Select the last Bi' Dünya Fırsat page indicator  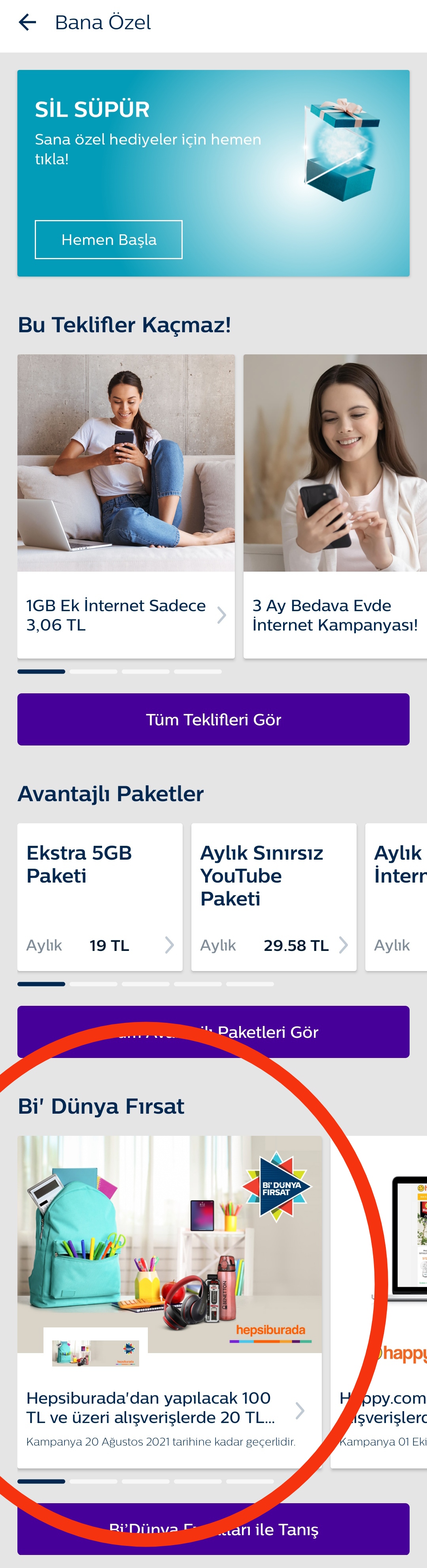[250, 1481]
